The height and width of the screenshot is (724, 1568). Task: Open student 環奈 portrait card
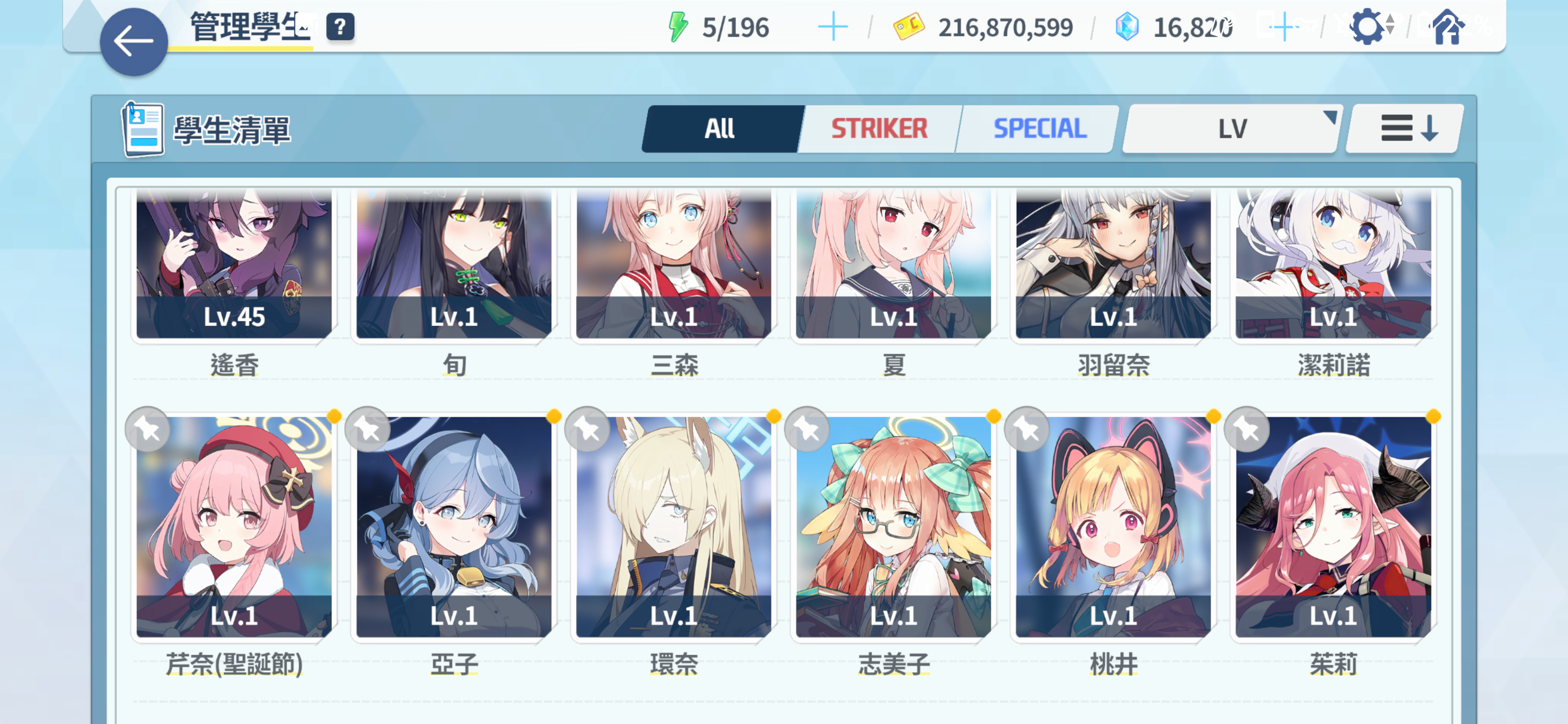coord(674,527)
